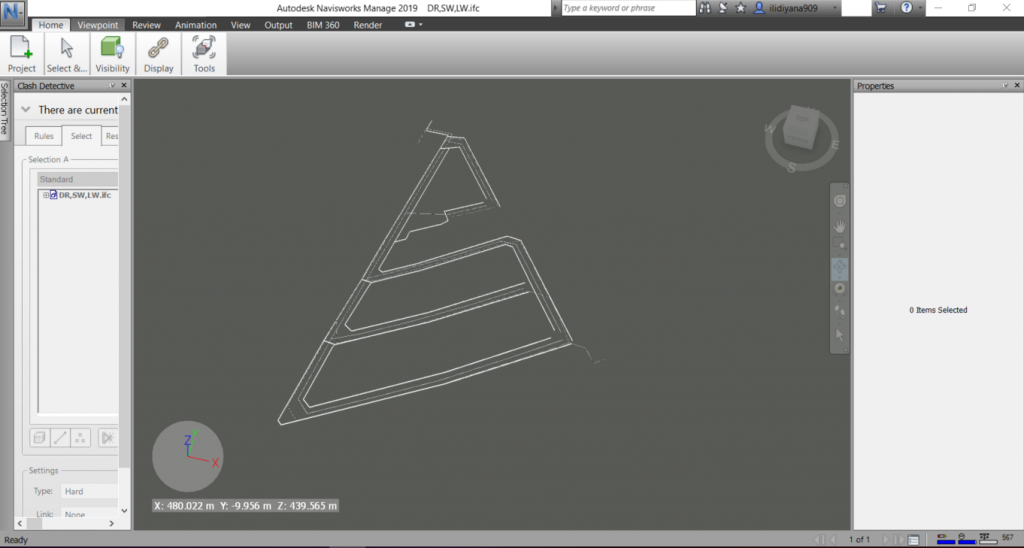
Task: Open the Display ribbon panel
Action: click(x=159, y=54)
